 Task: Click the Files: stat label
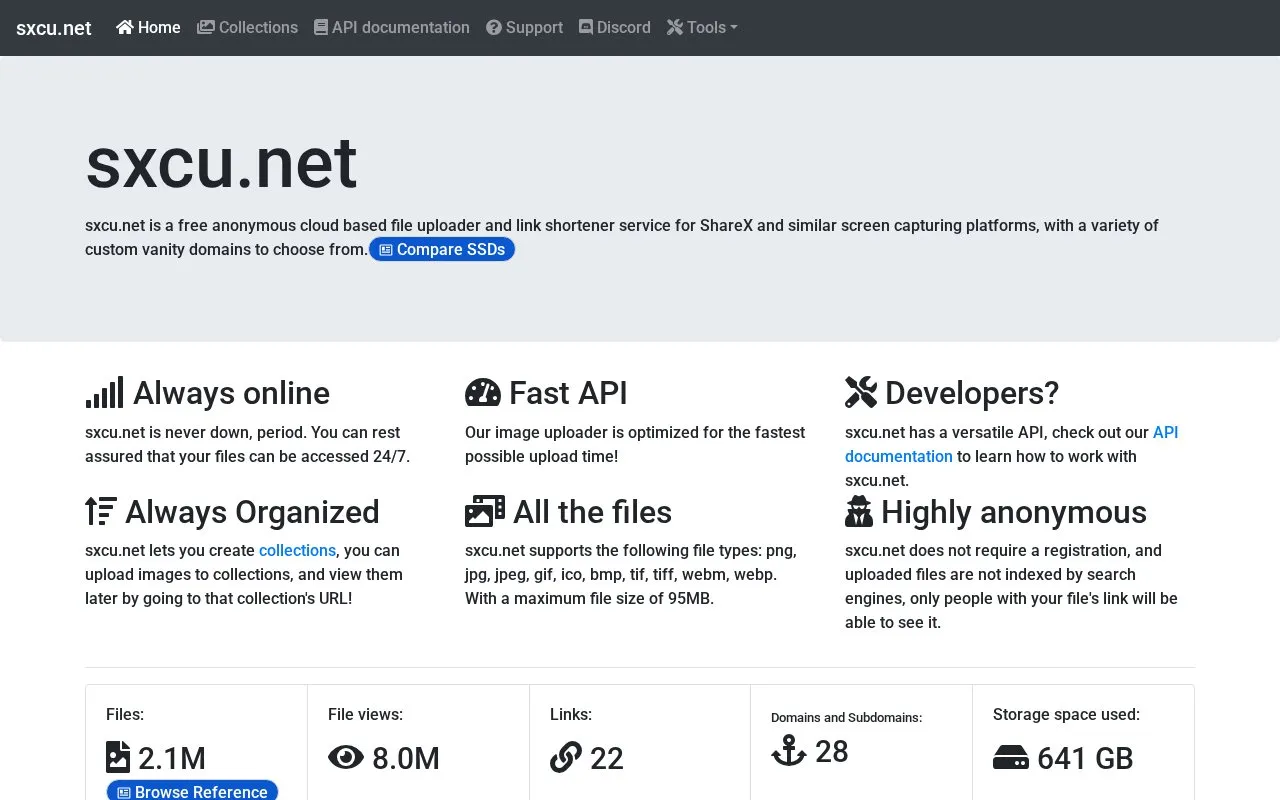tap(125, 714)
